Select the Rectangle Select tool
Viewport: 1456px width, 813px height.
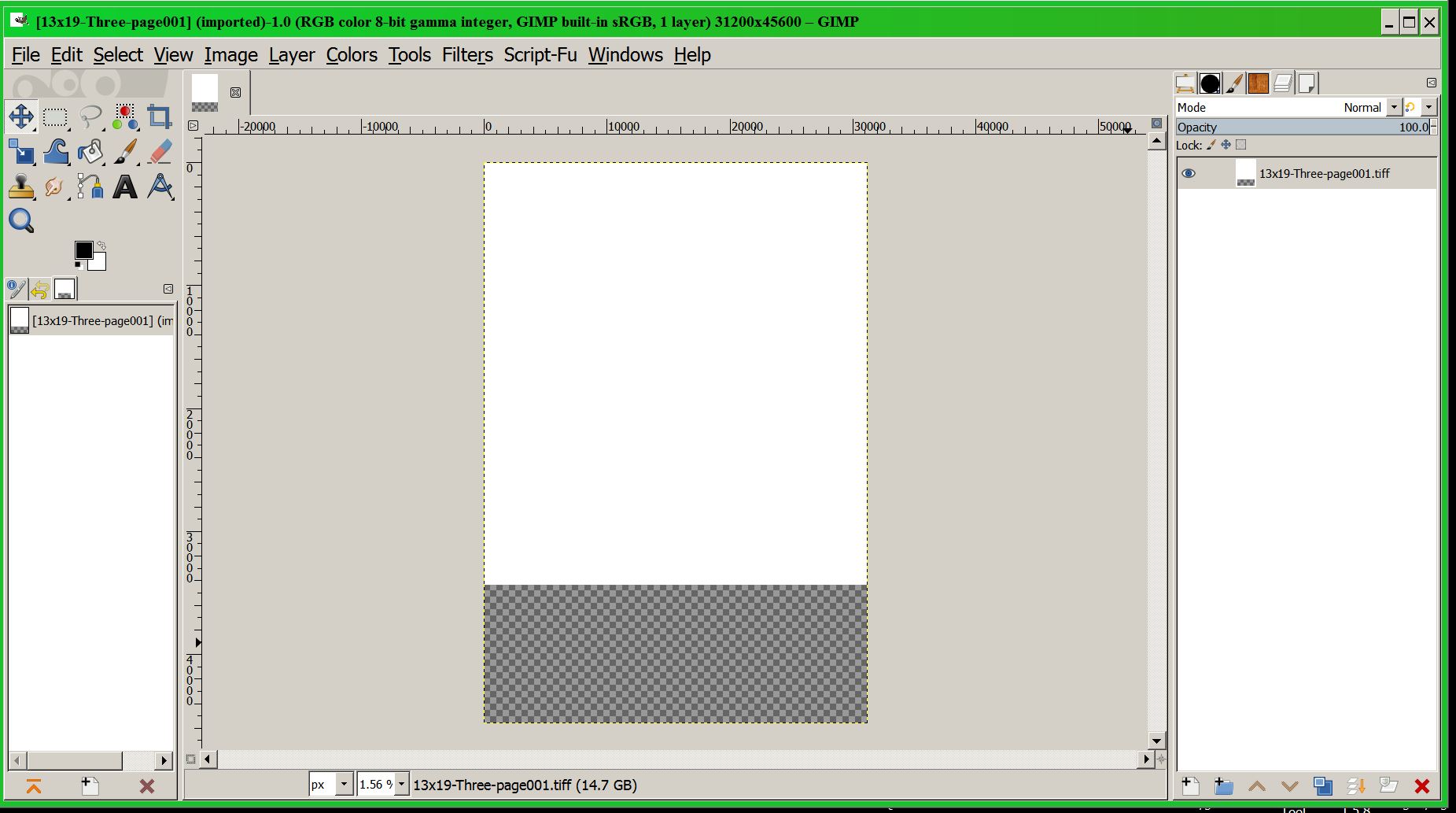55,117
